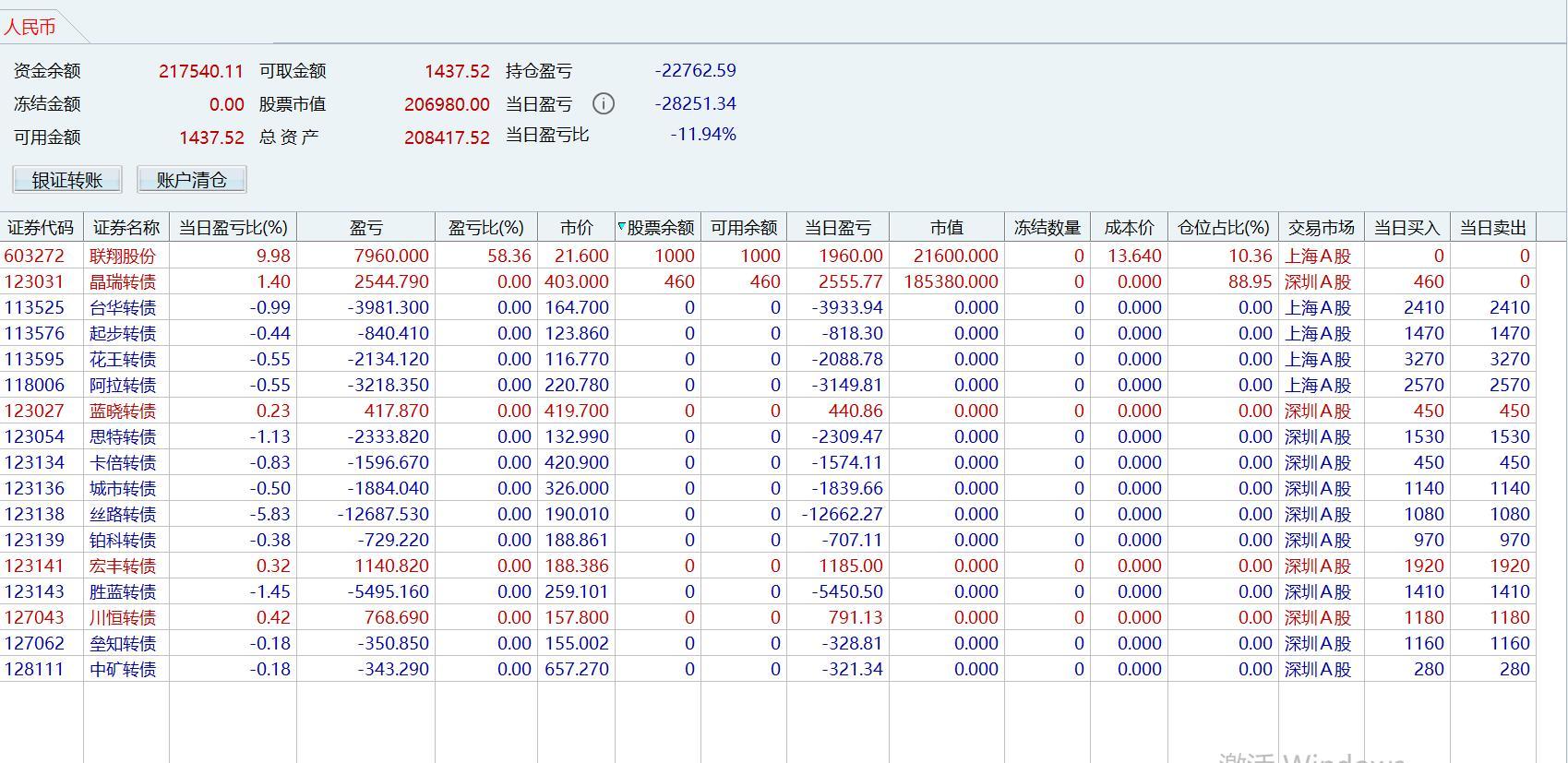
Task: Select the 丝路转债 row name
Action: tap(123, 514)
